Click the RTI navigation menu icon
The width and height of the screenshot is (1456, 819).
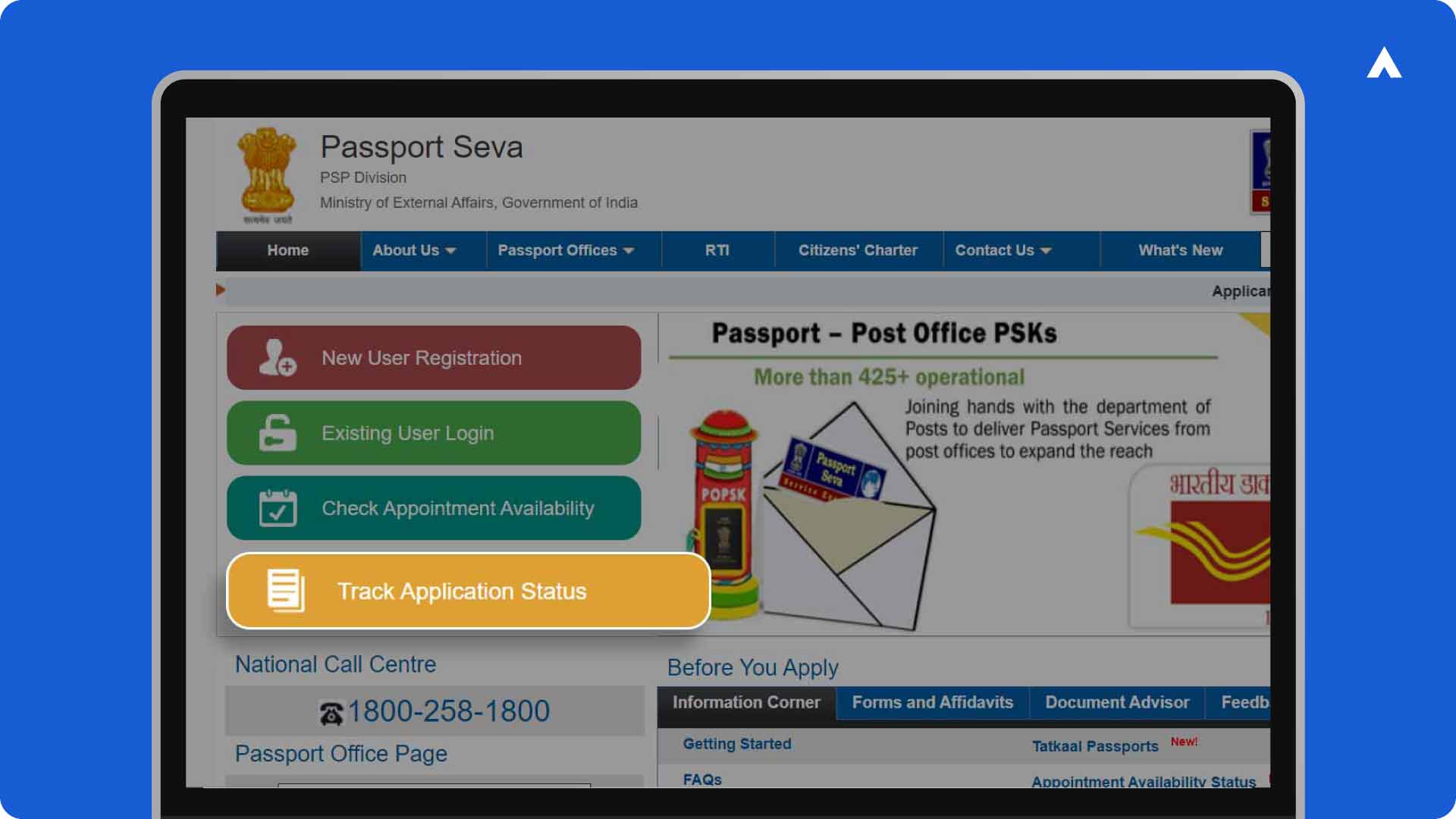[720, 250]
